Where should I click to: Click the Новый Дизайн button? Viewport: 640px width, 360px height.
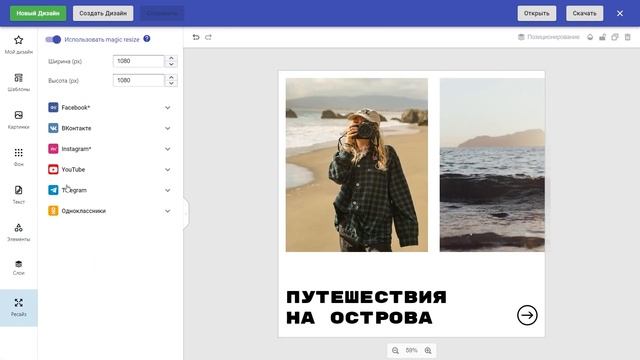click(38, 13)
